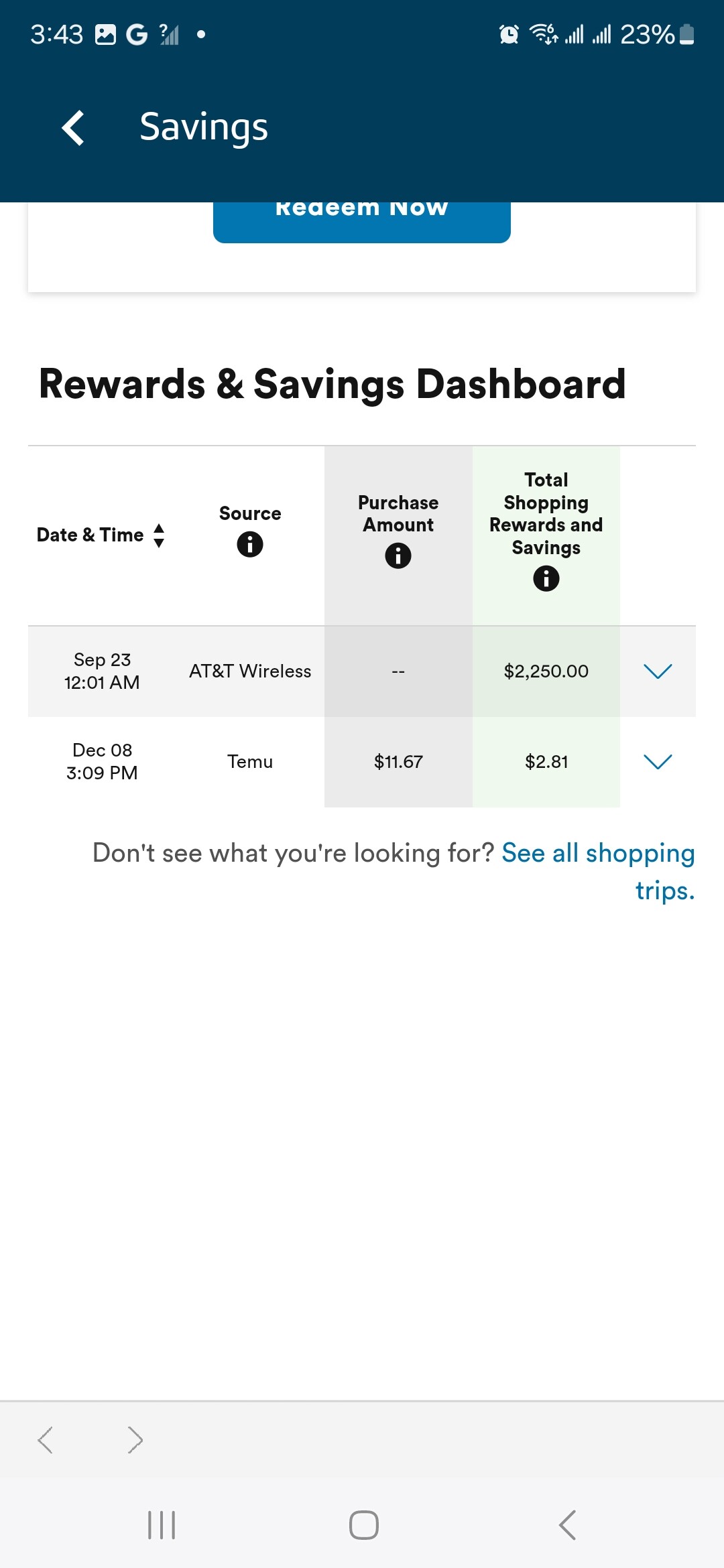
Task: Tap the Redeem Now button
Action: point(362,222)
